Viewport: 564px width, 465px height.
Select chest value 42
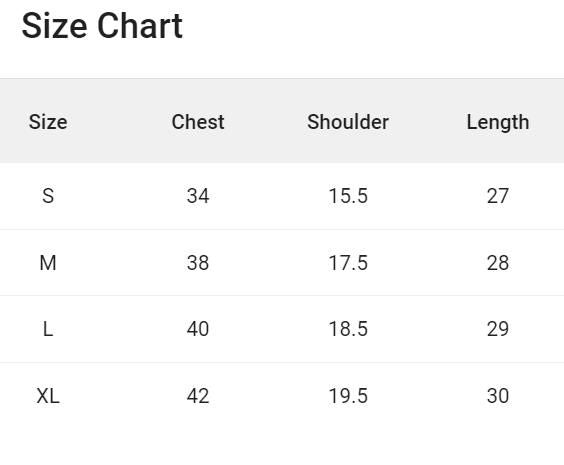(x=198, y=396)
